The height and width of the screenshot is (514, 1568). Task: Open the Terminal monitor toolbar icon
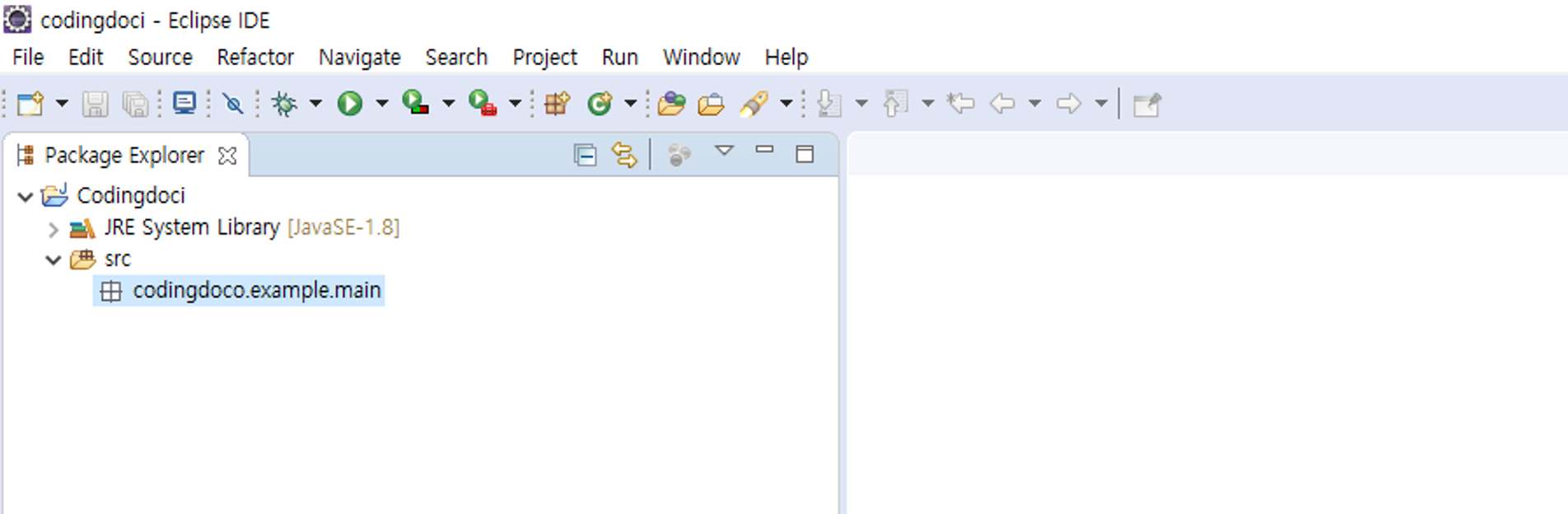tap(184, 103)
